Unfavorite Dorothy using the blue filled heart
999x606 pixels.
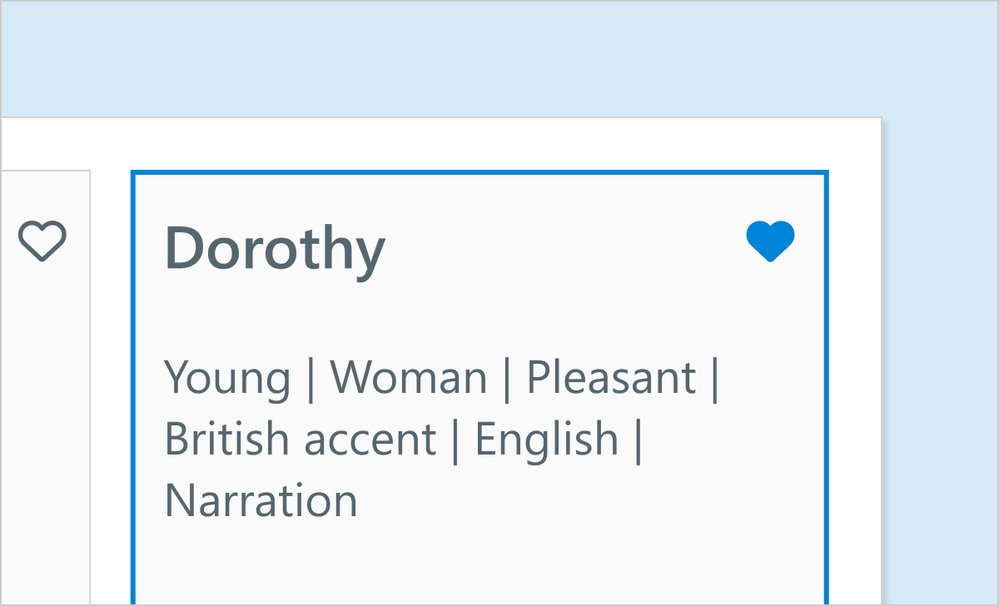coord(770,242)
